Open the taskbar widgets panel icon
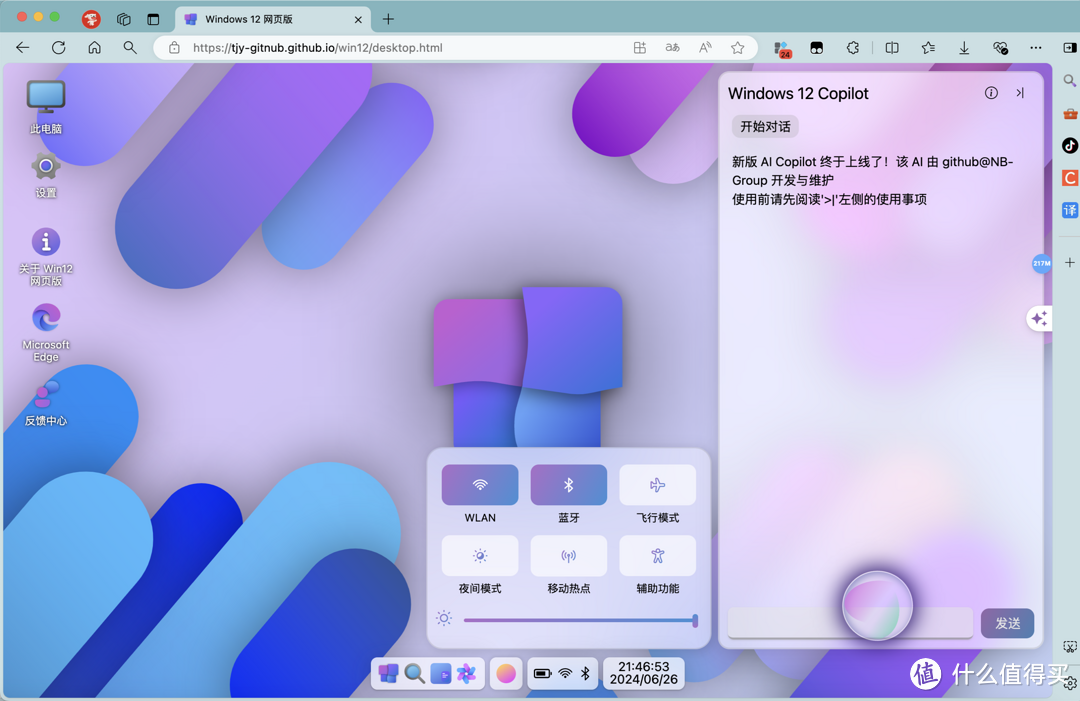Image resolution: width=1080 pixels, height=701 pixels. (440, 673)
